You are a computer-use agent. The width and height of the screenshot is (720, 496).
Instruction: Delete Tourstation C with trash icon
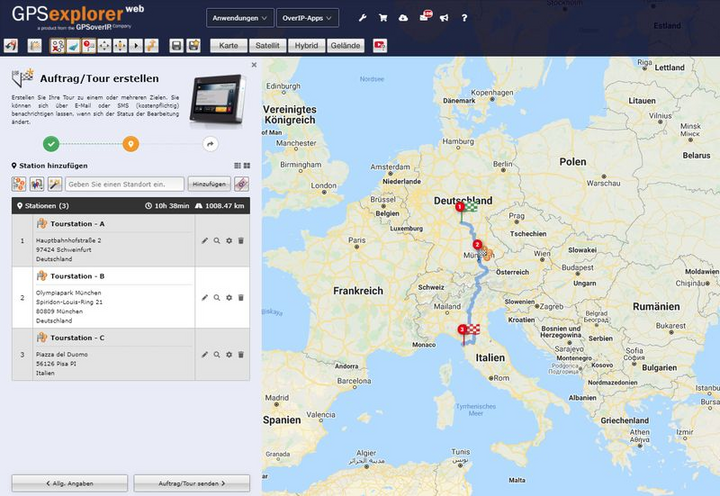coord(241,355)
